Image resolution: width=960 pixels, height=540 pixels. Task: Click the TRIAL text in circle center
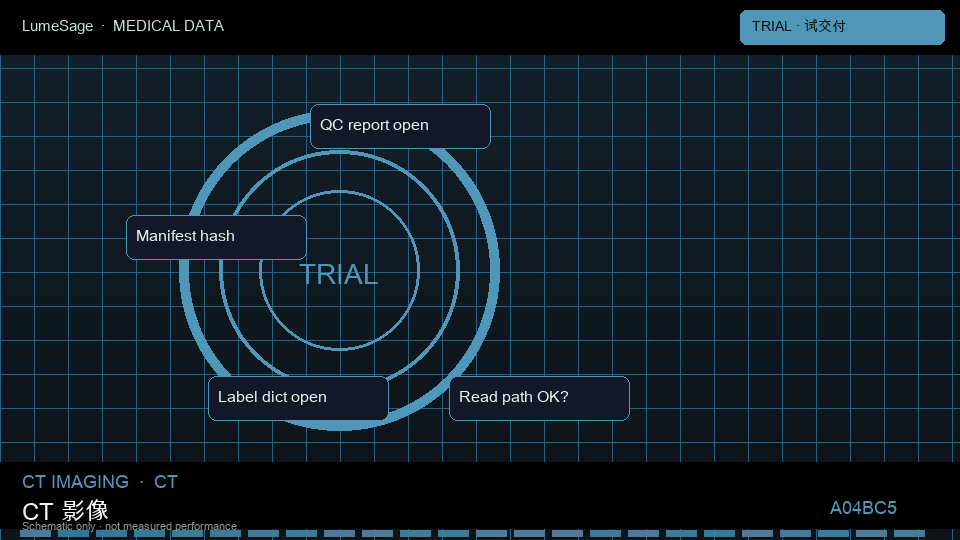338,274
